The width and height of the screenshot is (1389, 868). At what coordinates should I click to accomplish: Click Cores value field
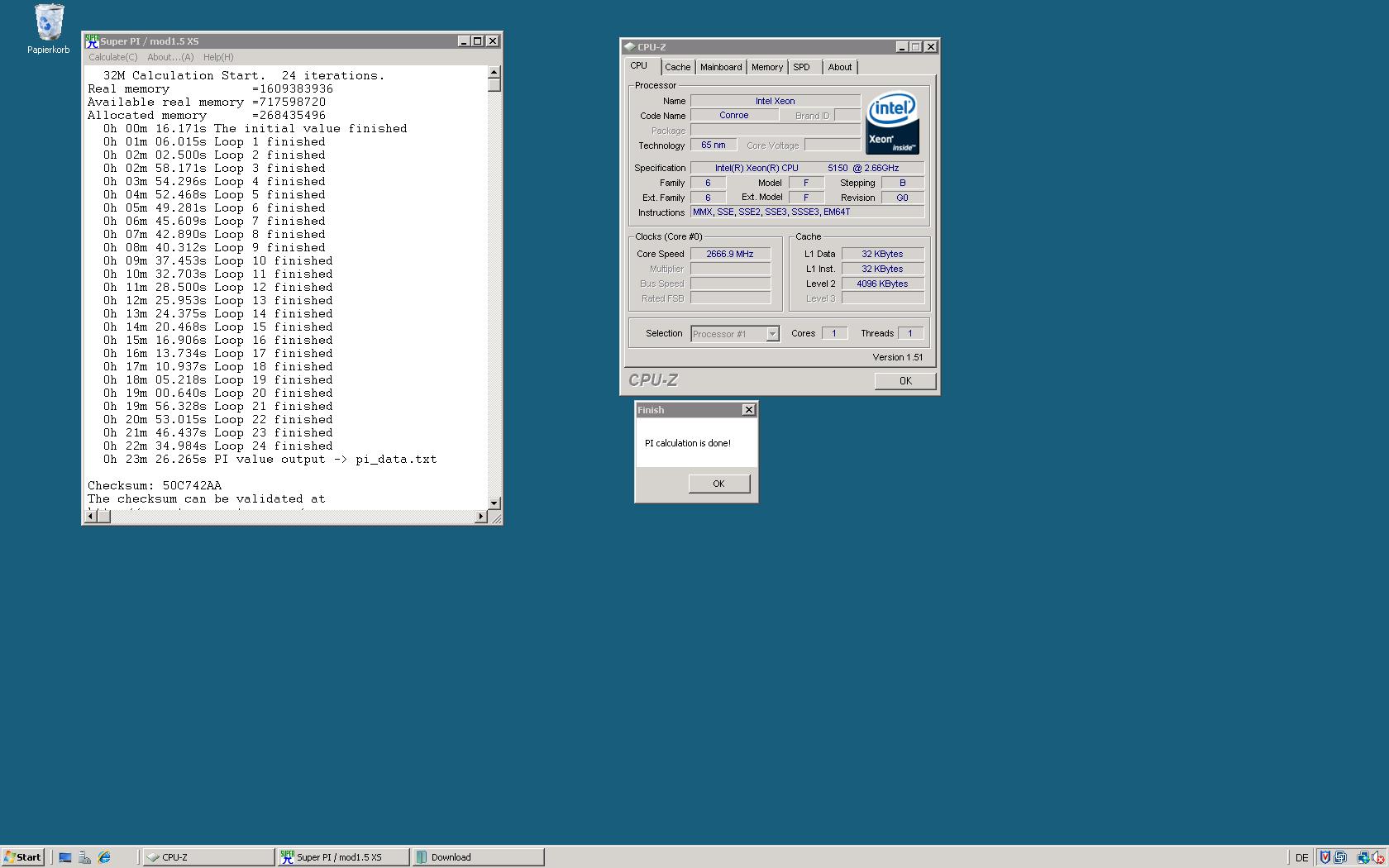[x=834, y=334]
